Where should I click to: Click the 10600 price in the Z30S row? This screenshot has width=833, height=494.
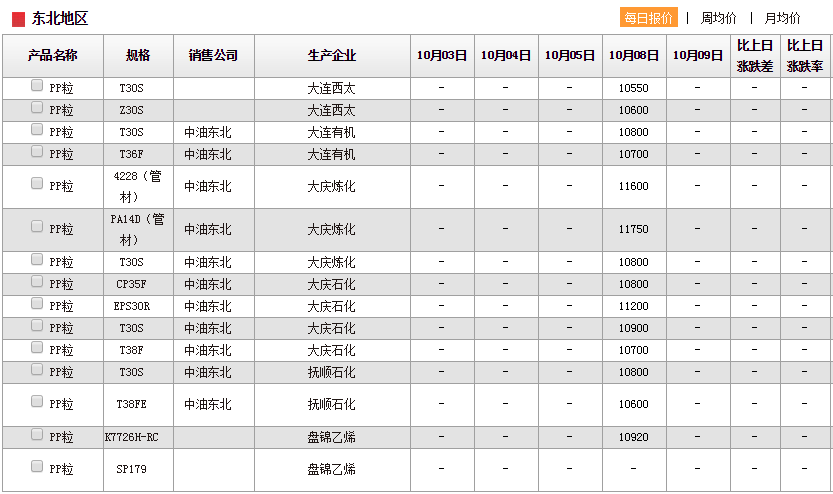[634, 110]
